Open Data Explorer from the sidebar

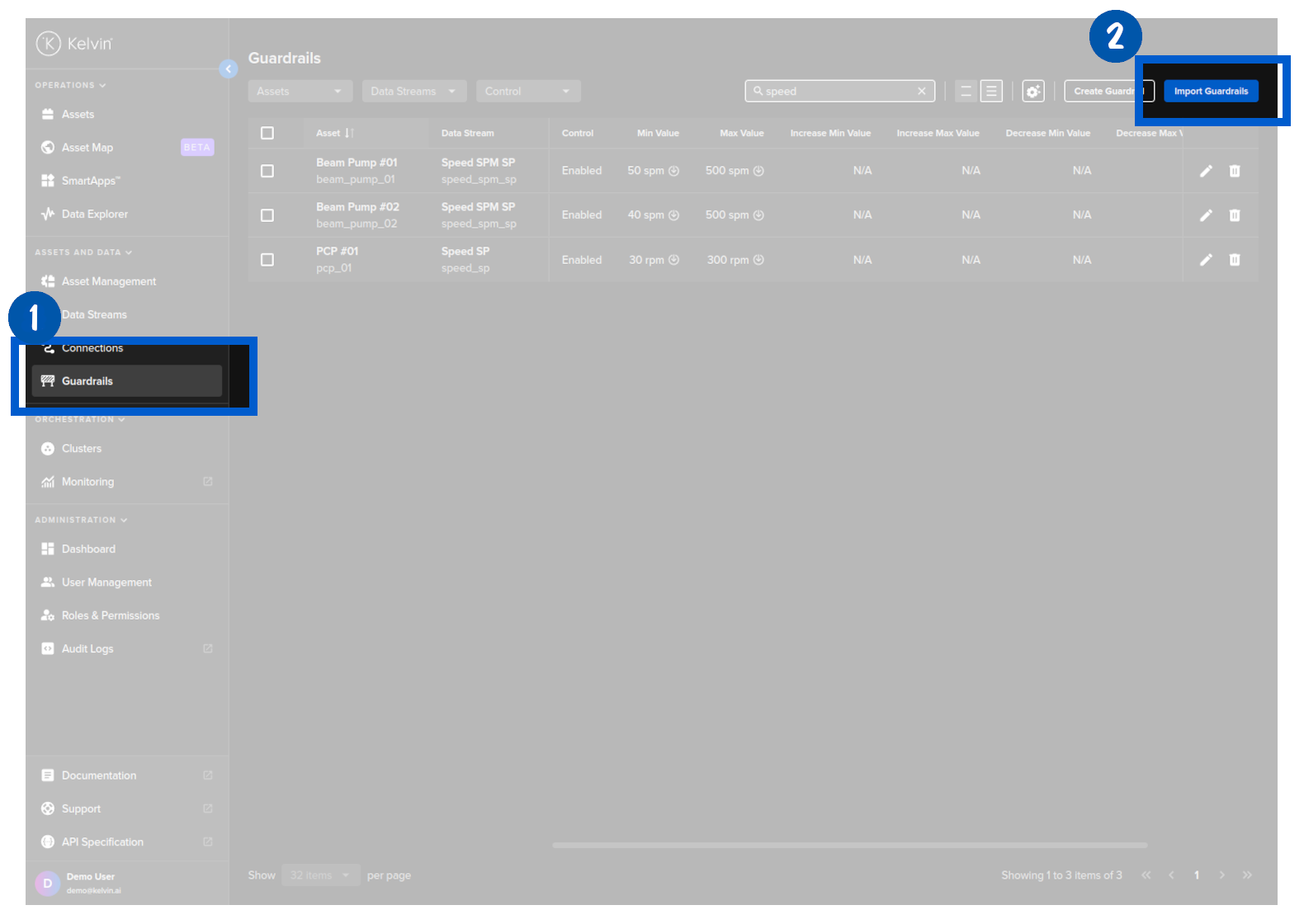94,214
